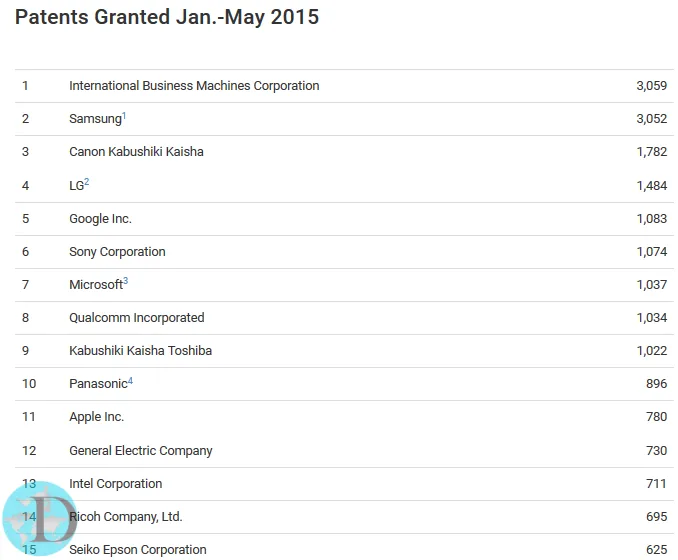The height and width of the screenshot is (560, 678).
Task: Click the 'Samsung' company name
Action: coord(95,118)
